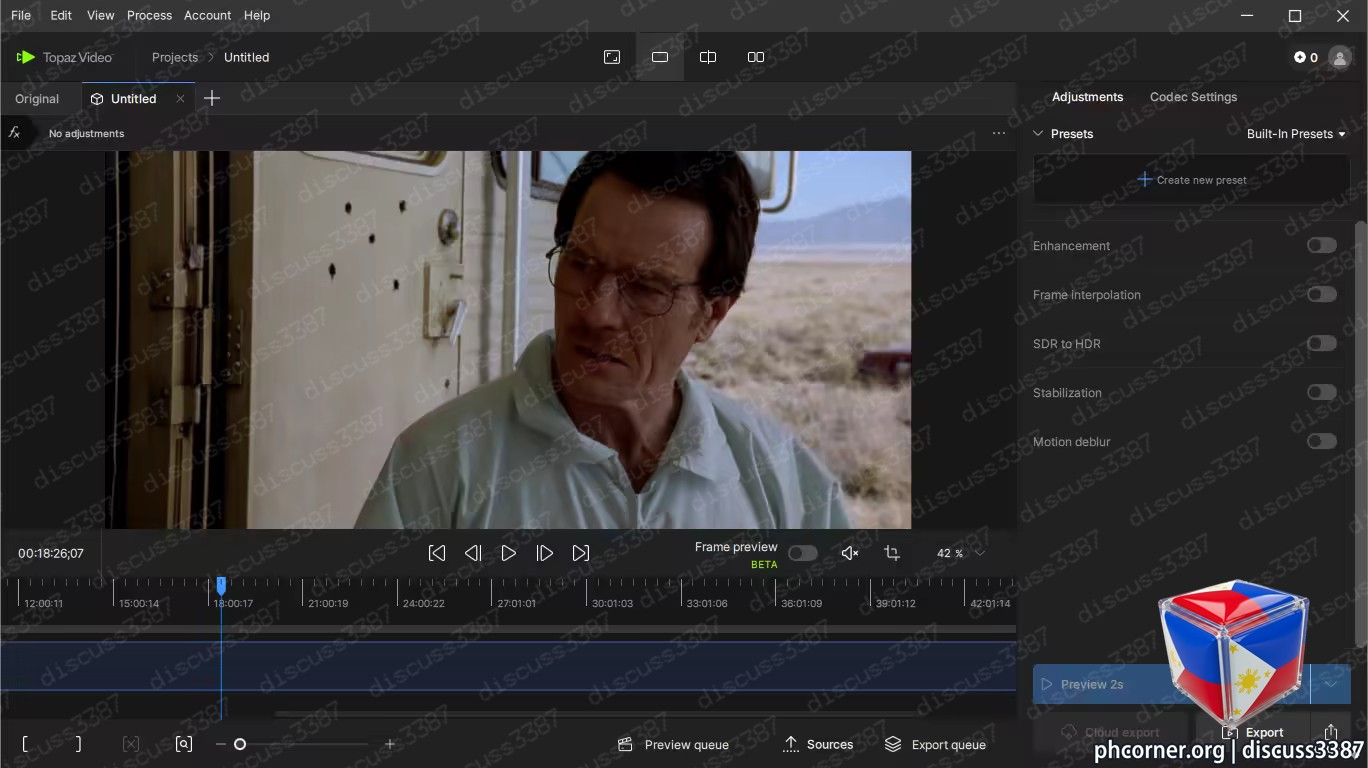Step forward one frame

[545, 553]
